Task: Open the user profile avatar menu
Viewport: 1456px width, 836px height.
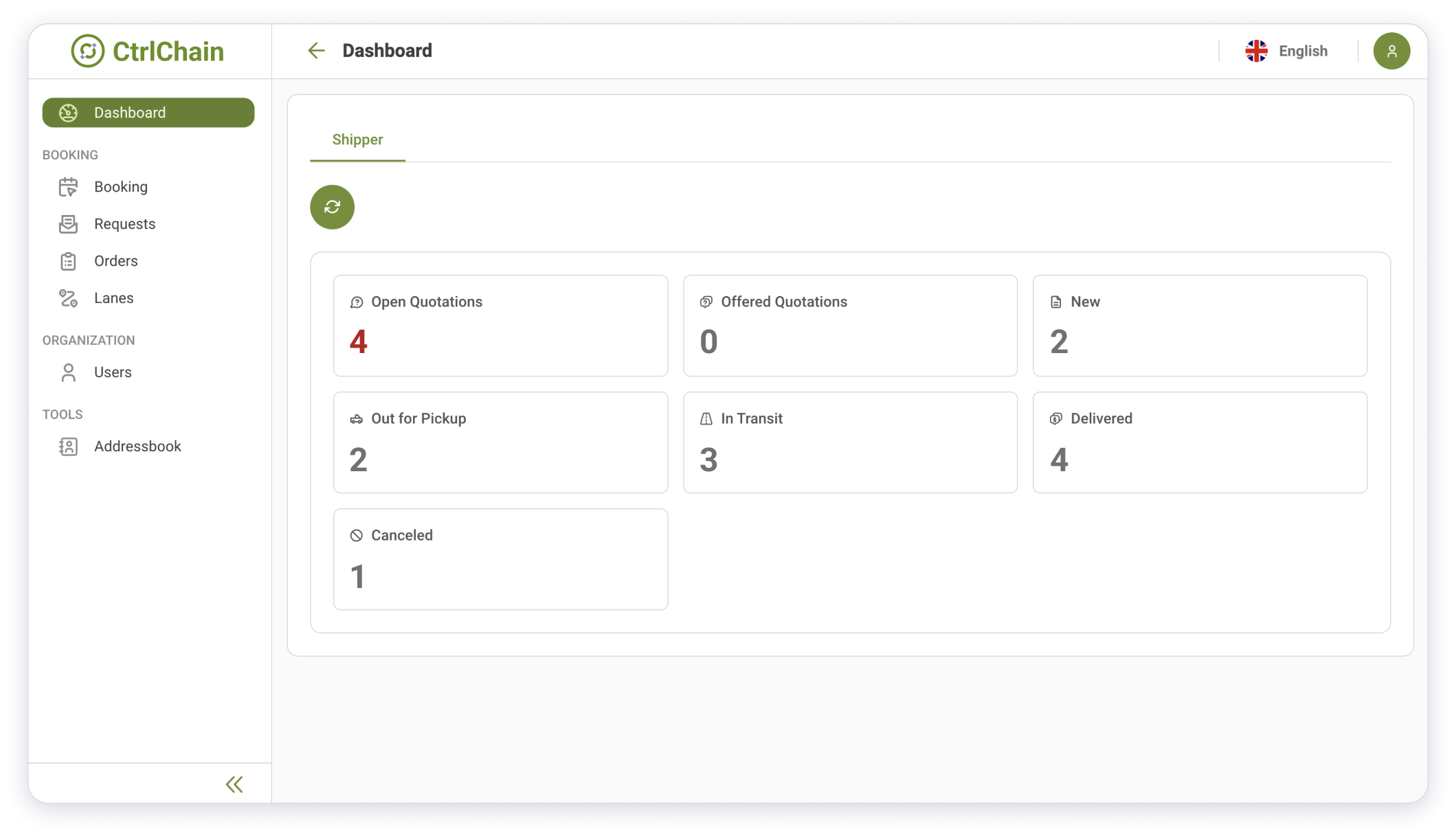Action: click(x=1391, y=51)
